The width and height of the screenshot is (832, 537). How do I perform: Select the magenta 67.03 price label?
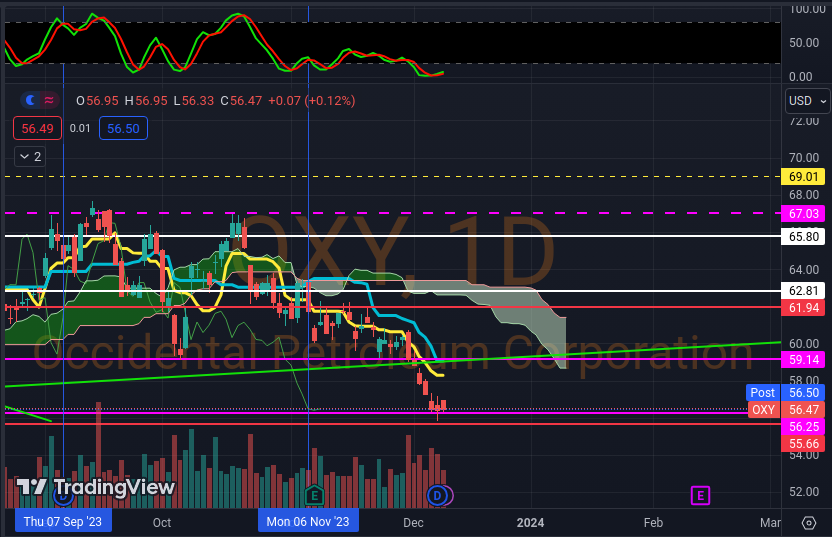(804, 214)
